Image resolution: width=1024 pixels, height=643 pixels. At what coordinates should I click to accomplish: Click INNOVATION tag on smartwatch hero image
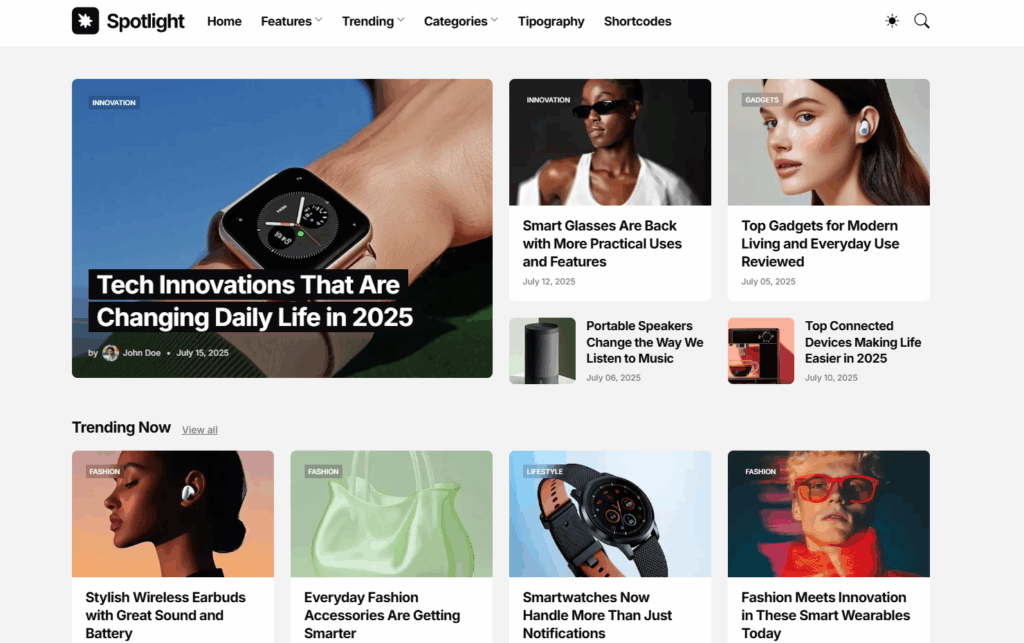point(114,102)
